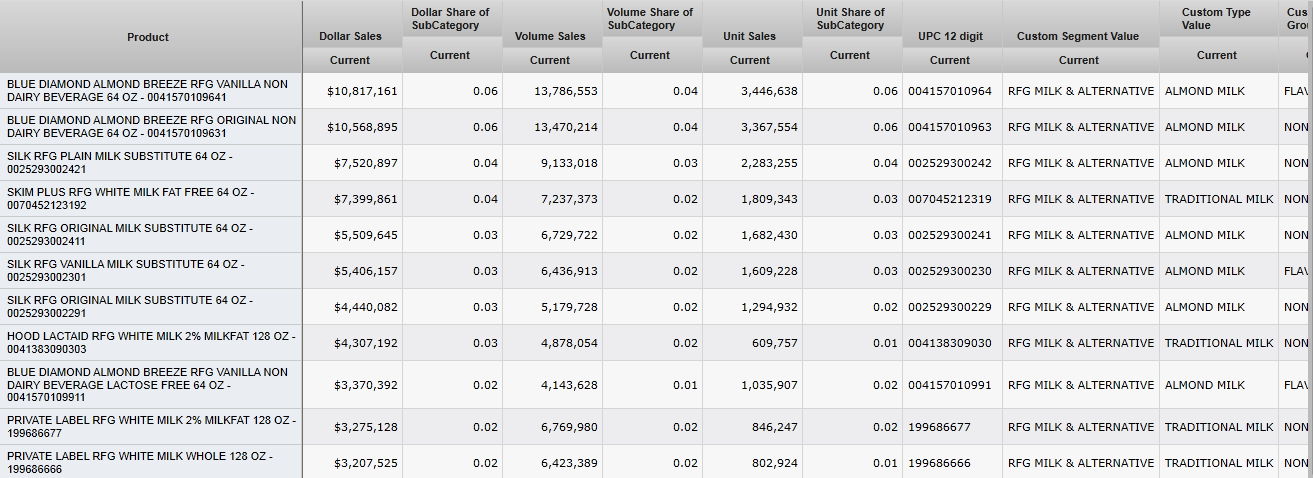Click the Product column header
The width and height of the screenshot is (1313, 478).
(x=148, y=37)
